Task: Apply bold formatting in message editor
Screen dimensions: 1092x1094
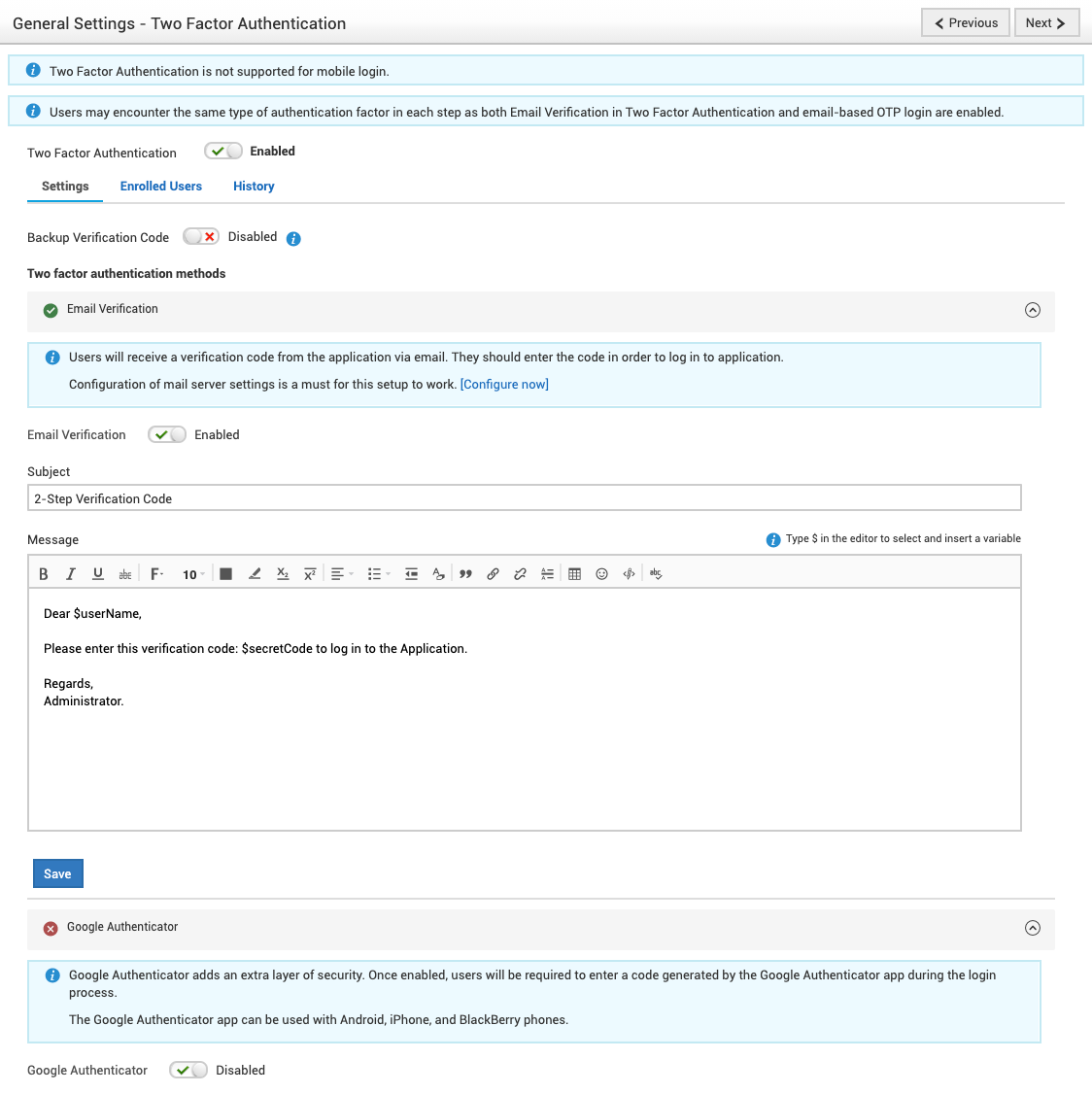Action: tap(44, 574)
